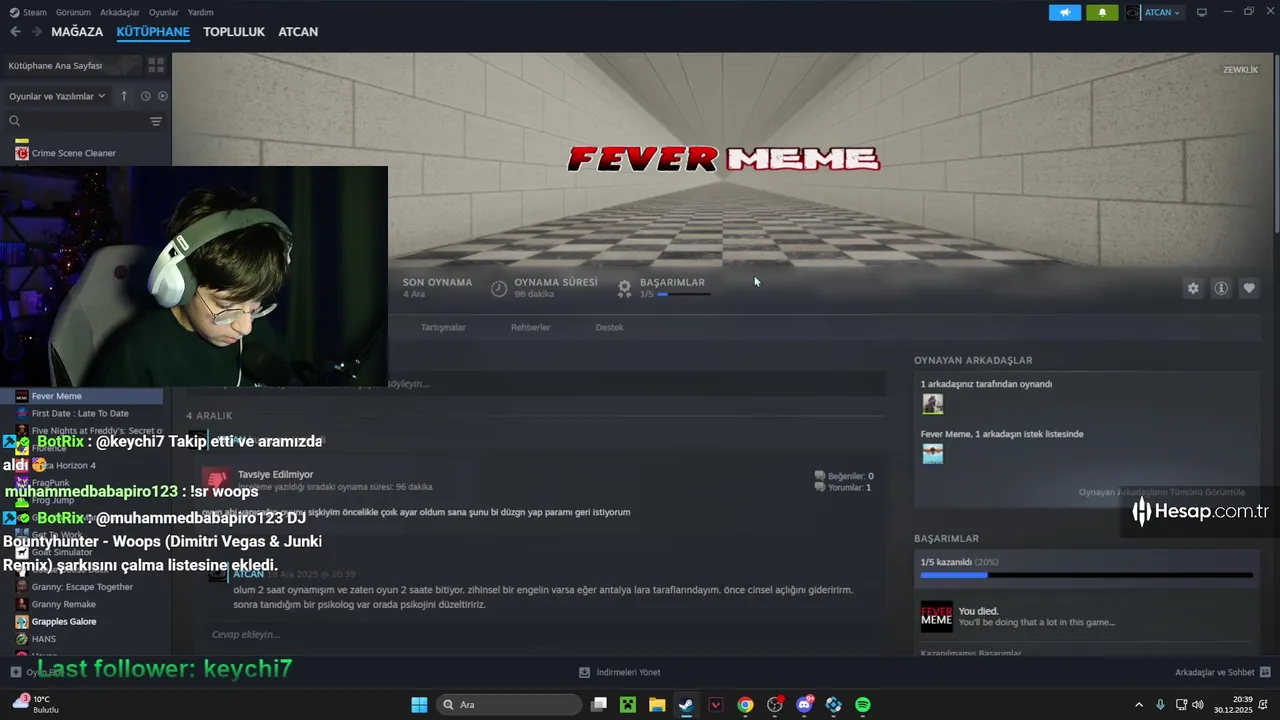The image size is (1280, 720).
Task: Open the friend avatar who played
Action: click(x=932, y=404)
